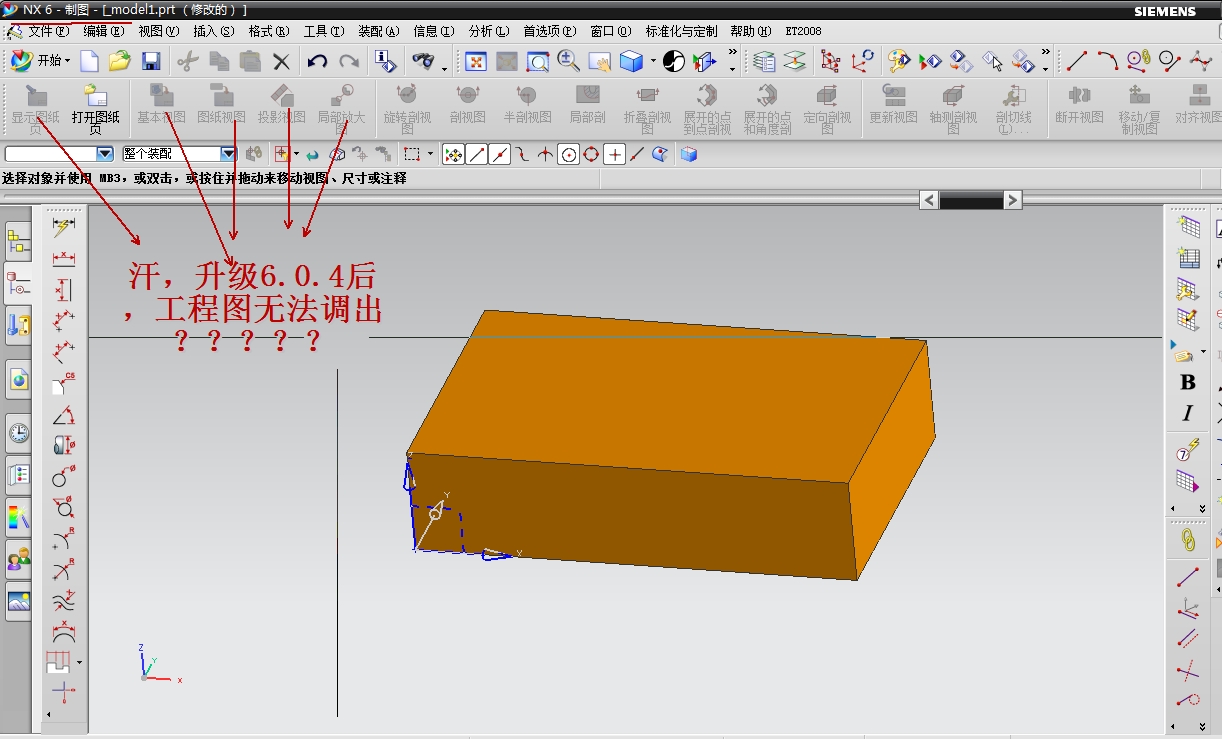Select the Radius Dimension tool
Screen dimensions: 1222x739
[64, 538]
